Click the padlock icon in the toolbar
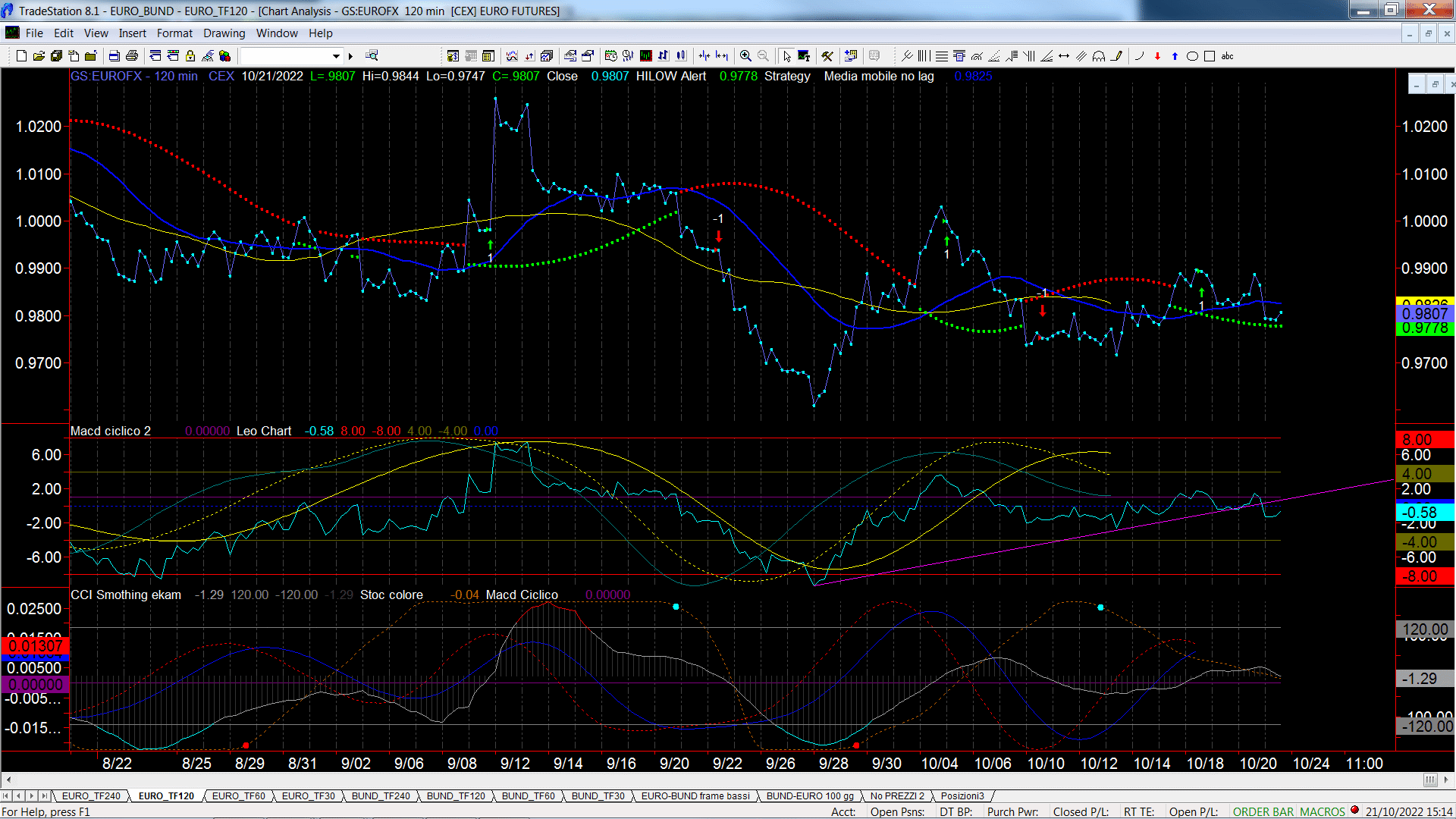Image resolution: width=1456 pixels, height=819 pixels. tap(190, 55)
